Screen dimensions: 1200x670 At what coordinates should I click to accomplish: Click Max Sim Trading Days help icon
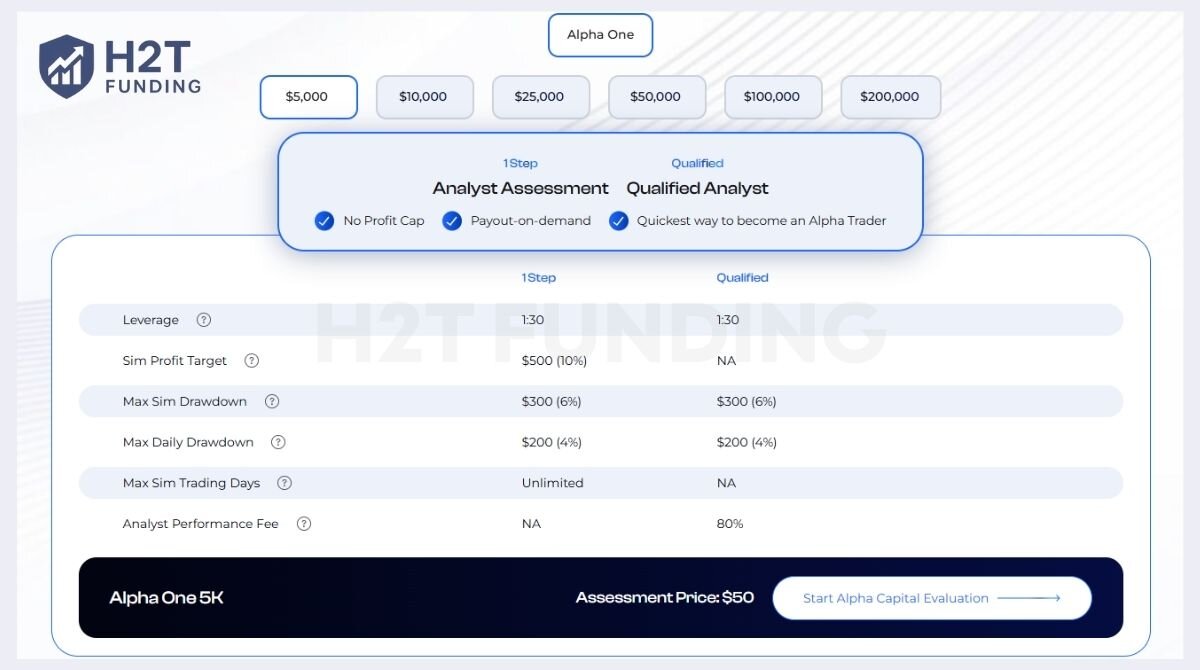284,483
